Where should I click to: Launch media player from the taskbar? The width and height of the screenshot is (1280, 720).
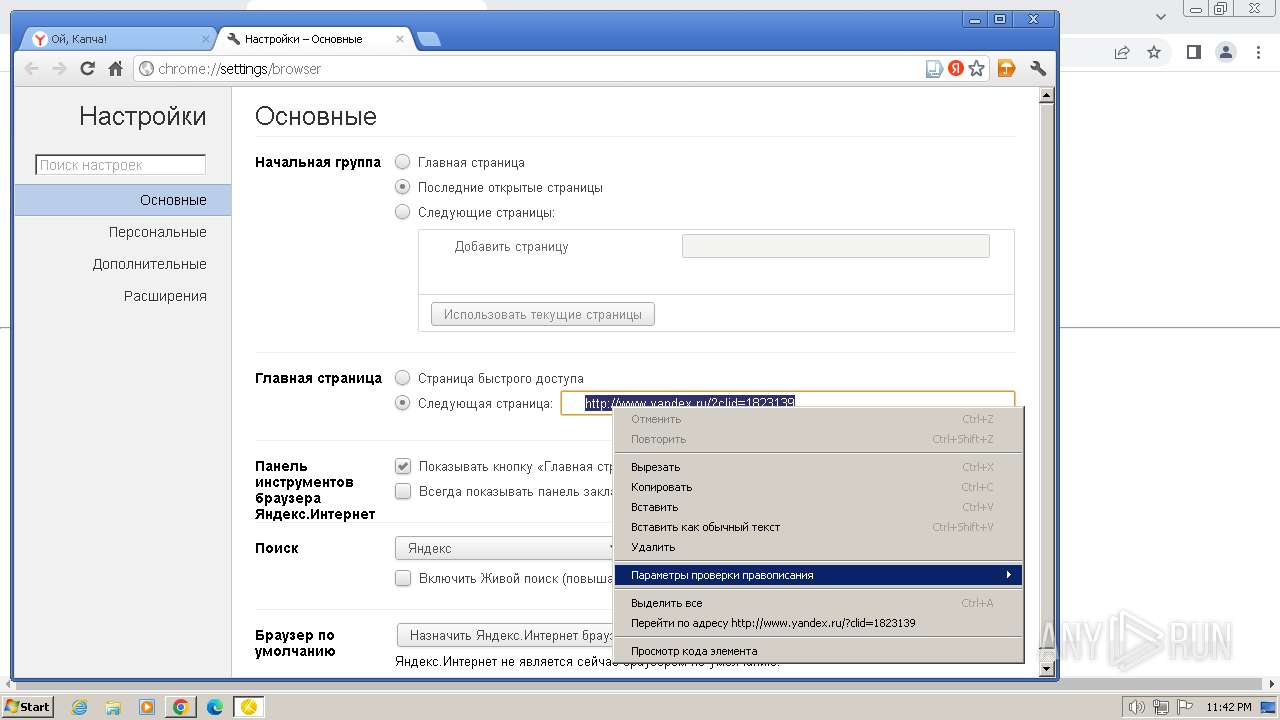147,707
